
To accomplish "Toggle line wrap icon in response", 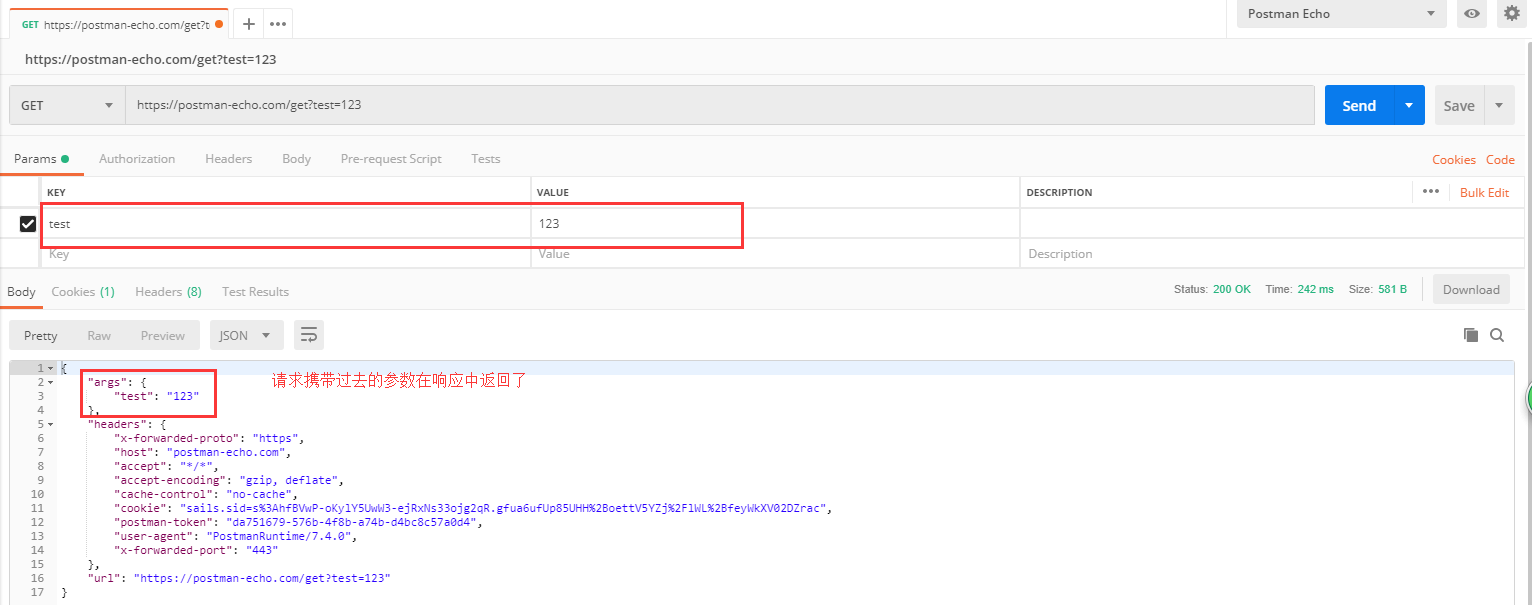I will (x=309, y=335).
